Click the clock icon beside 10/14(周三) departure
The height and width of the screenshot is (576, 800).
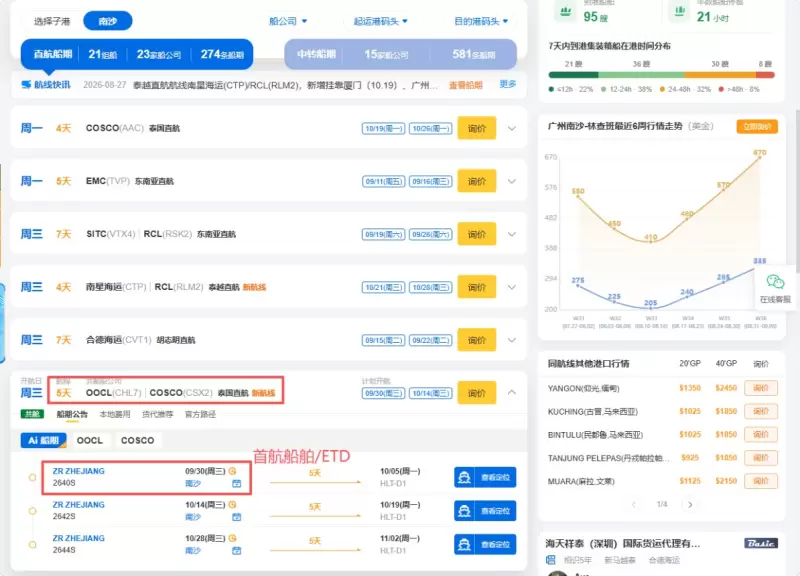tap(233, 505)
